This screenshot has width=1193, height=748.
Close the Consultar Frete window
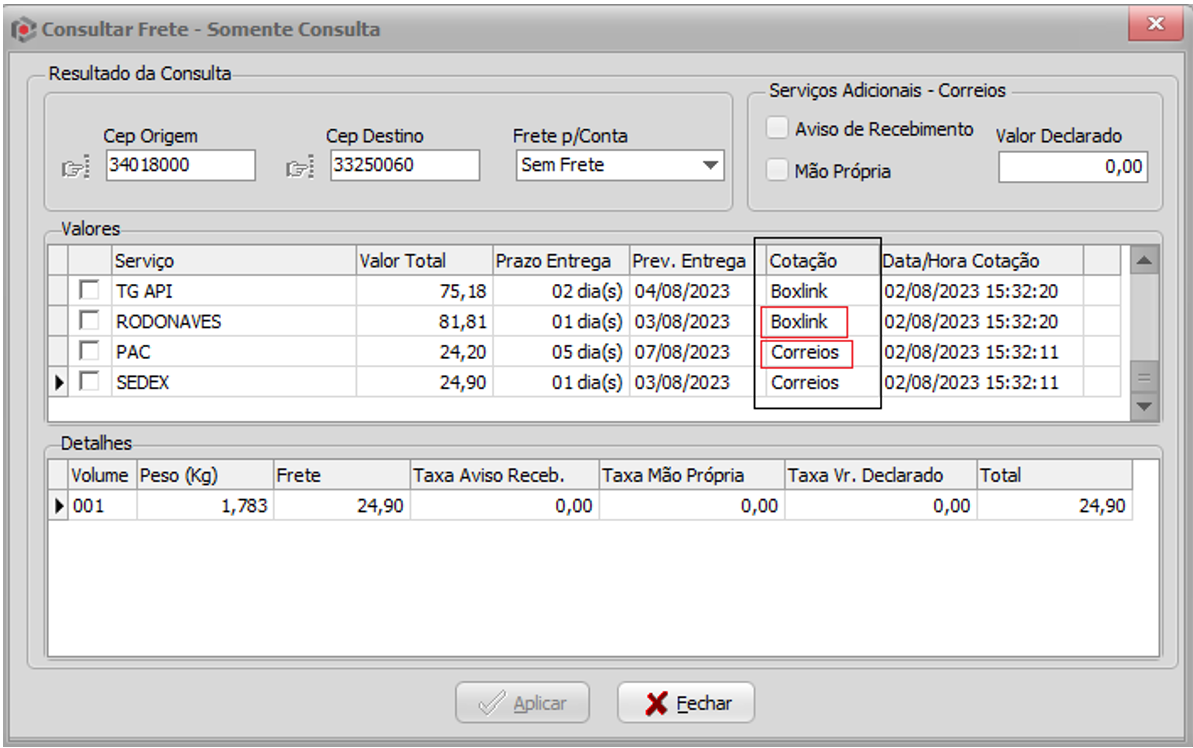(x=1155, y=25)
